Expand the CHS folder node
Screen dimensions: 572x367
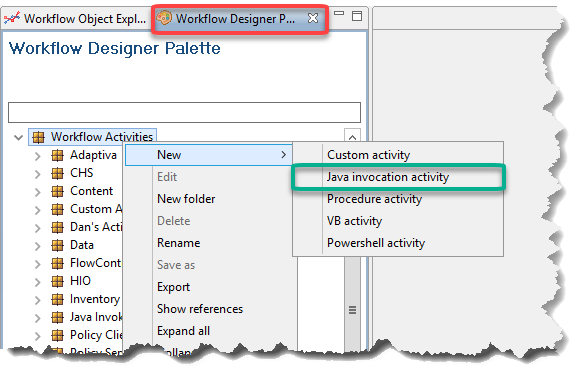[38, 174]
